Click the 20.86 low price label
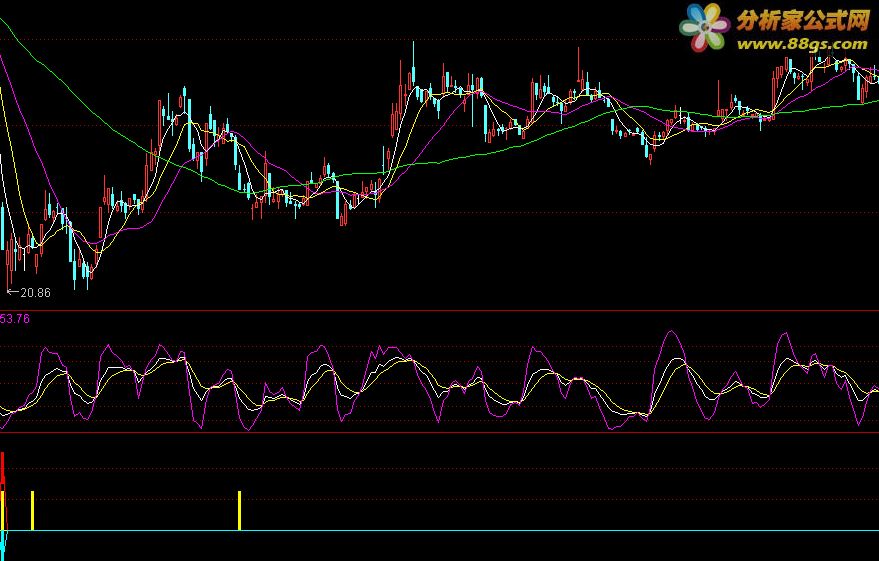 click(x=35, y=293)
